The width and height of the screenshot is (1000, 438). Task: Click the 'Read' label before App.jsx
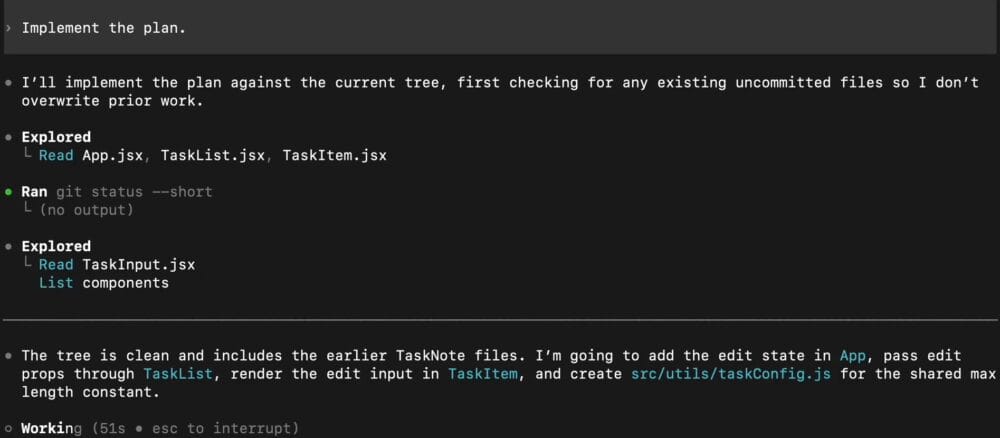click(56, 156)
